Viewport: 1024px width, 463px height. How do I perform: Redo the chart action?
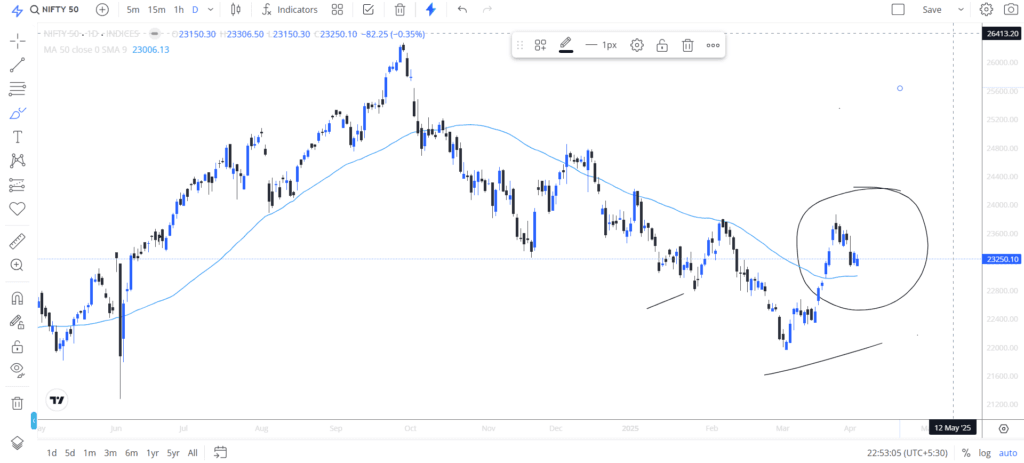point(486,10)
